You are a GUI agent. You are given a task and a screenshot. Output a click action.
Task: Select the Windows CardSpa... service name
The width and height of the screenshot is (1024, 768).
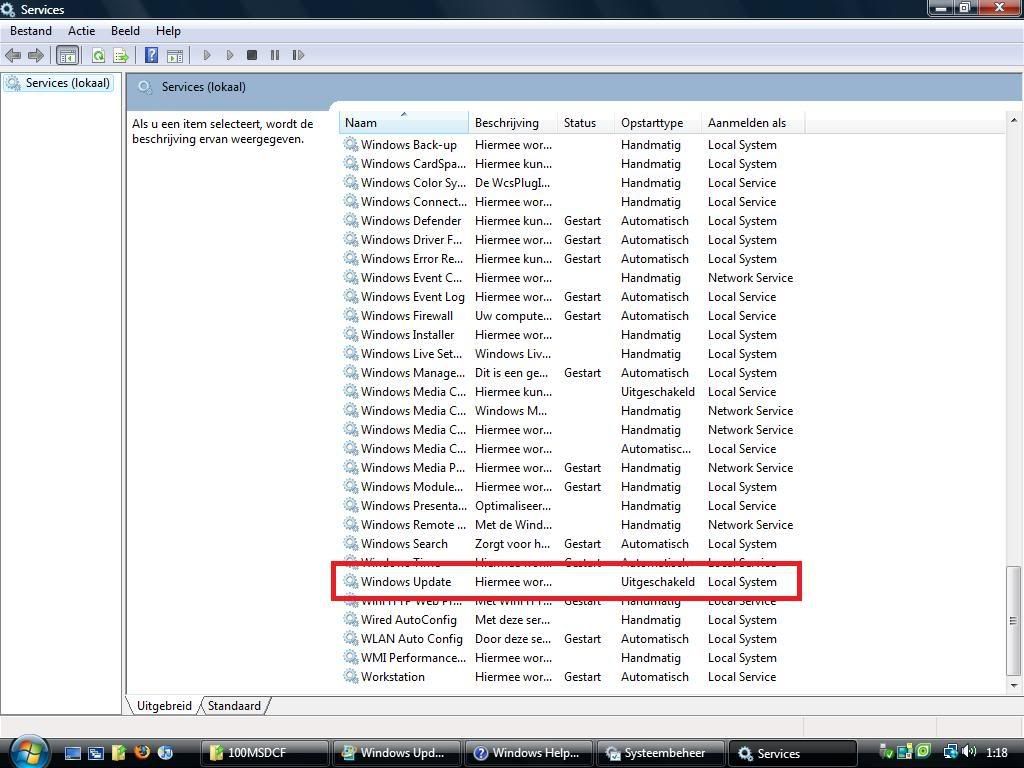[413, 163]
